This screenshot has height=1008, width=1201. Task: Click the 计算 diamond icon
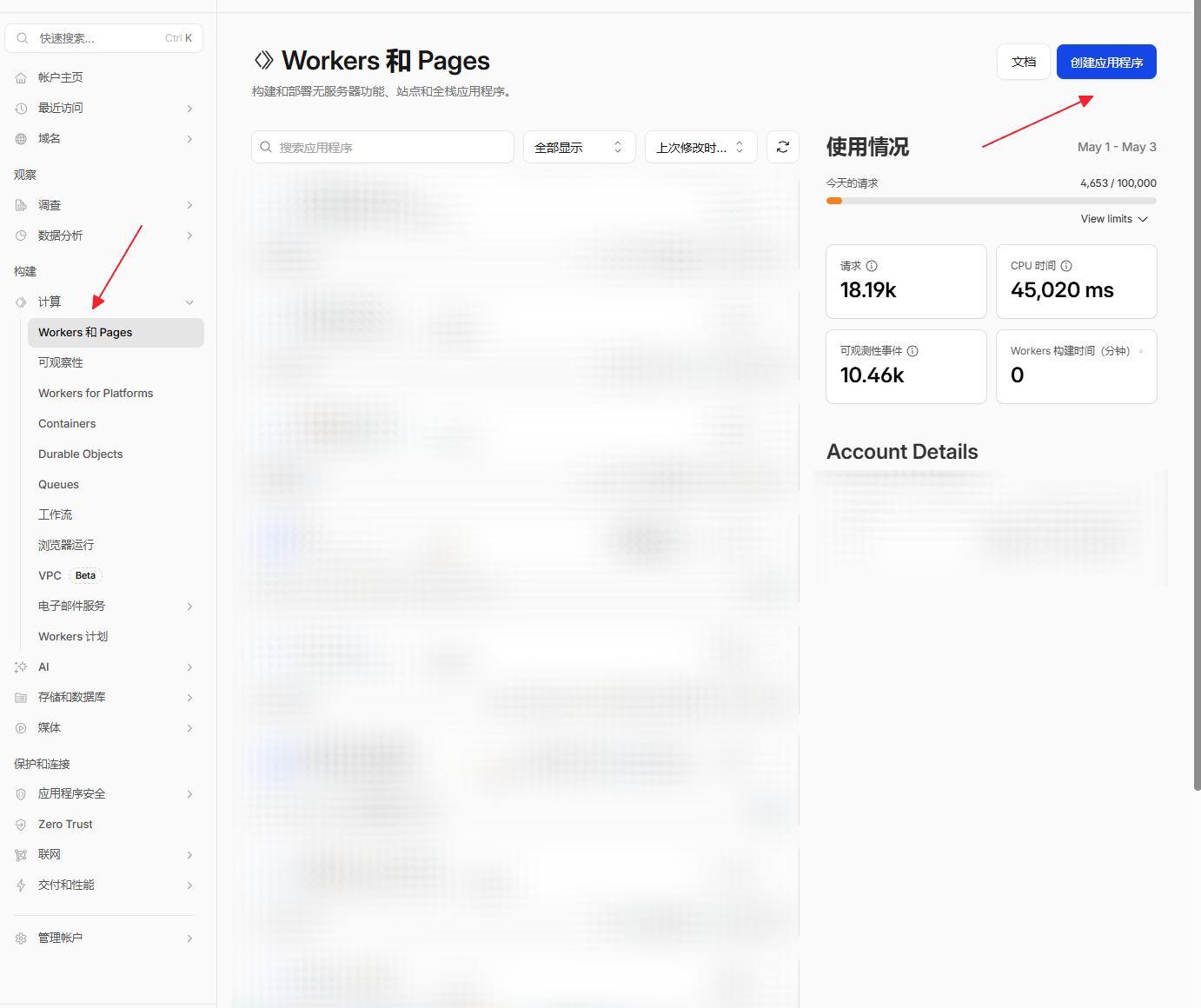pos(21,302)
